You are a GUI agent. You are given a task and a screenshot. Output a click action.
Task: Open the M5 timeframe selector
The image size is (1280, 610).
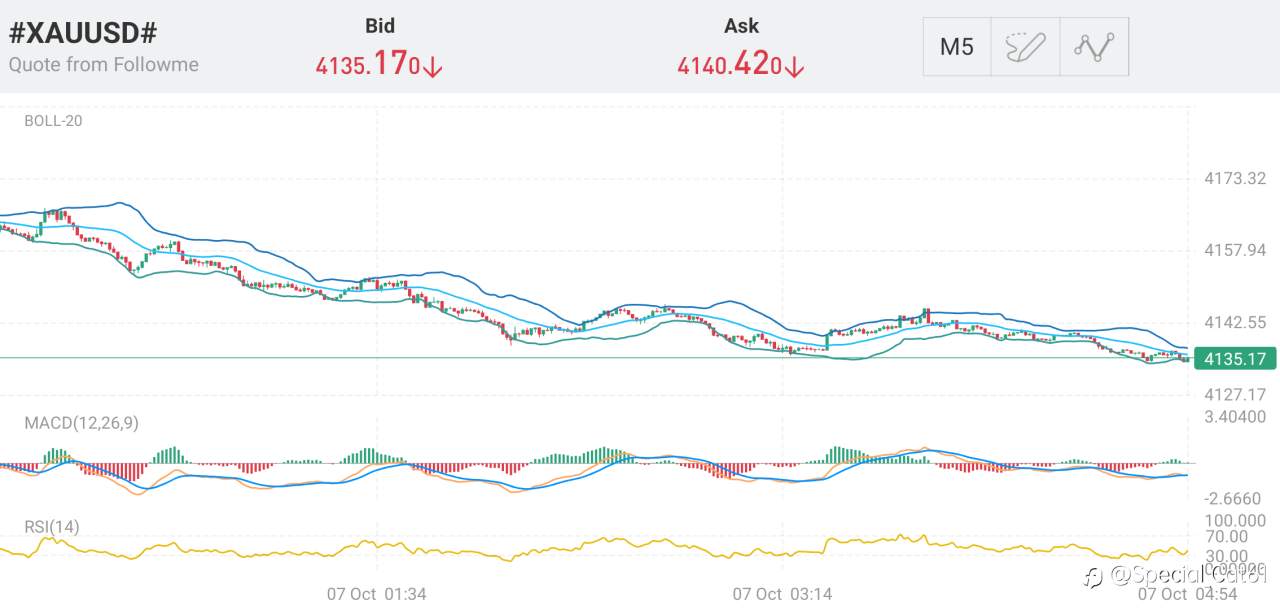point(957,46)
